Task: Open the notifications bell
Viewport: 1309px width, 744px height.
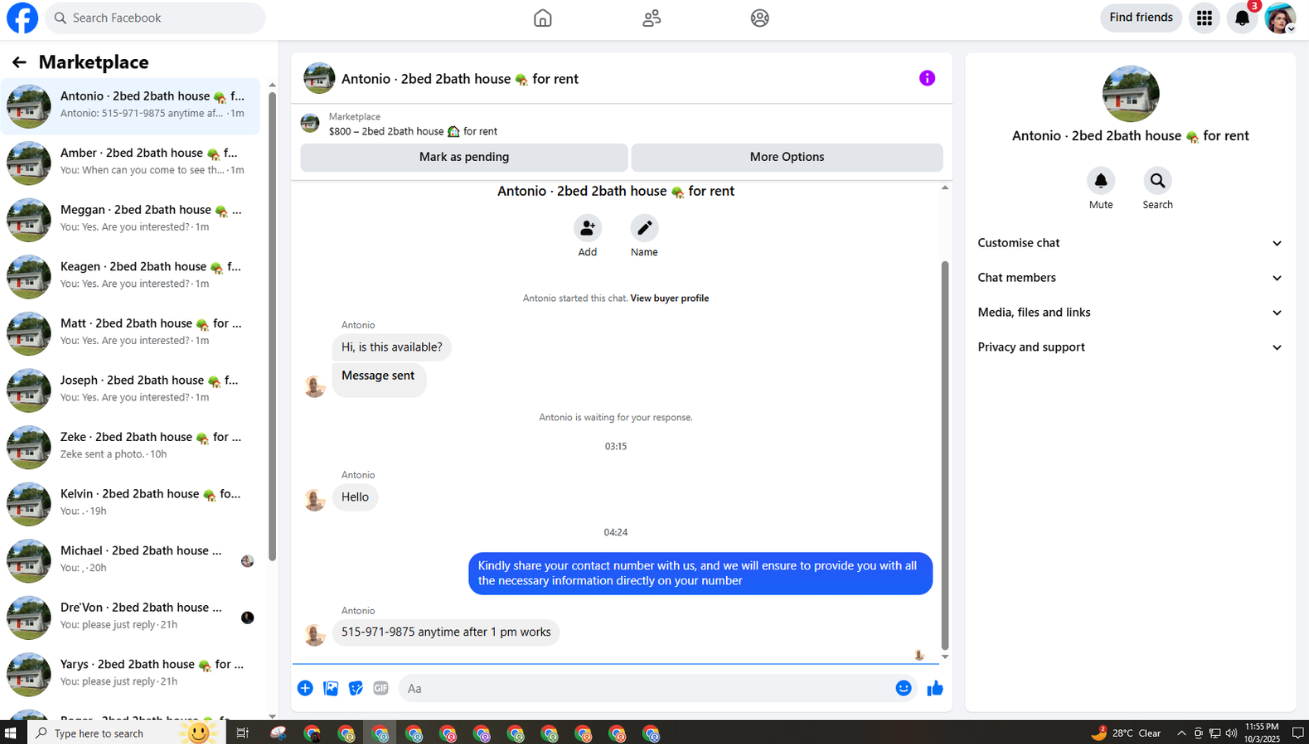Action: [1242, 18]
